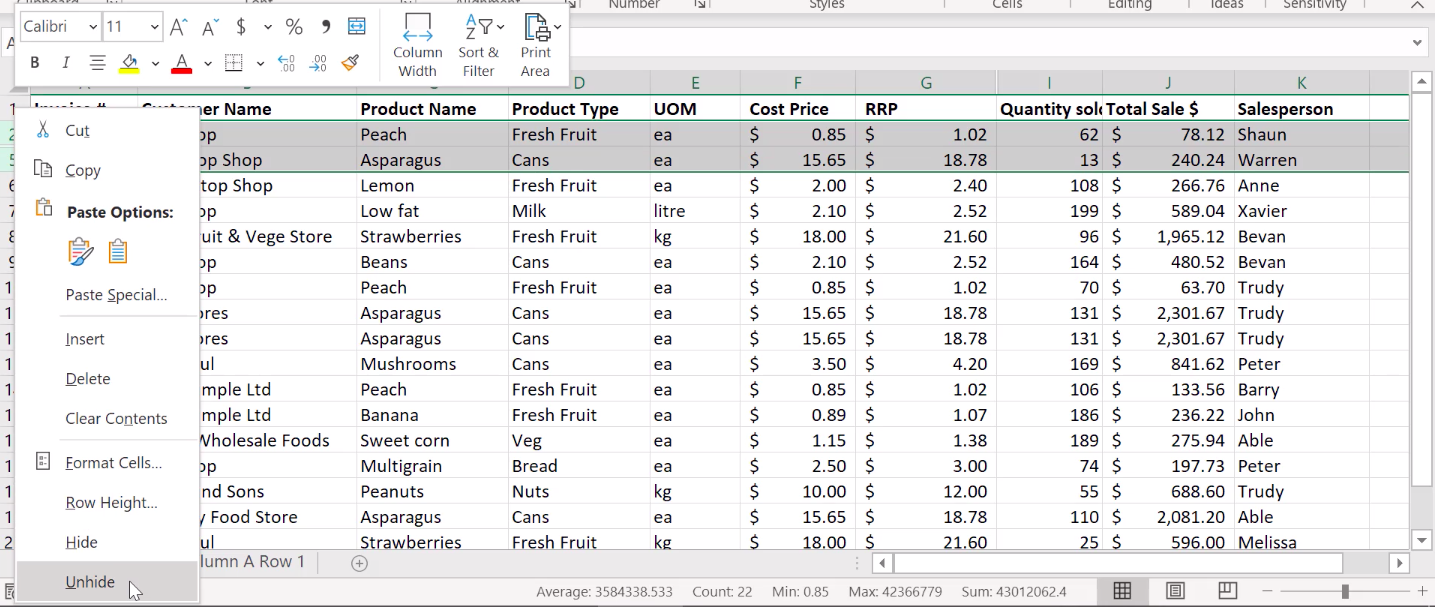The width and height of the screenshot is (1435, 607).
Task: Apply the red font color swatch
Action: (181, 63)
